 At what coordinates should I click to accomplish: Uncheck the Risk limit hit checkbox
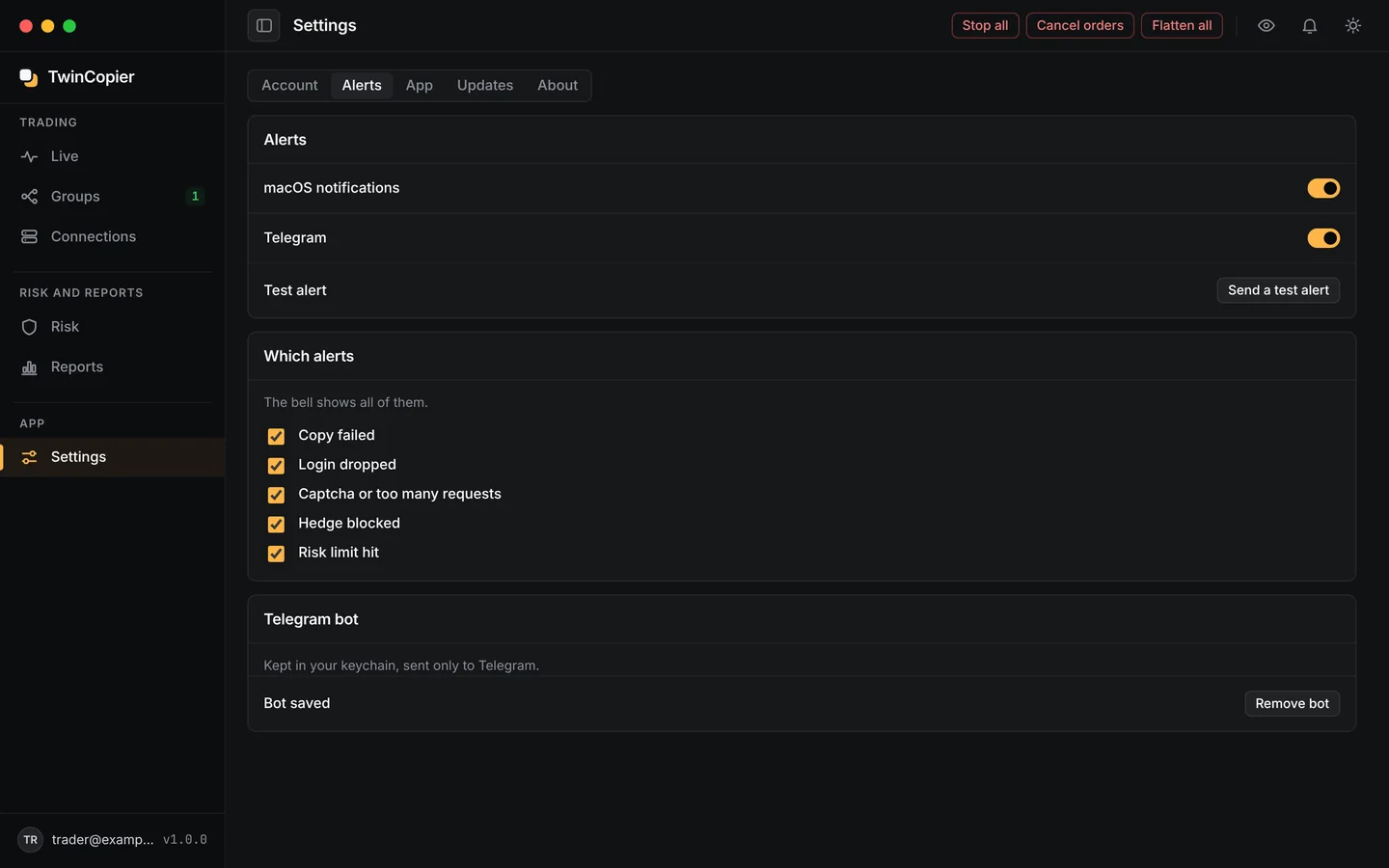point(276,554)
